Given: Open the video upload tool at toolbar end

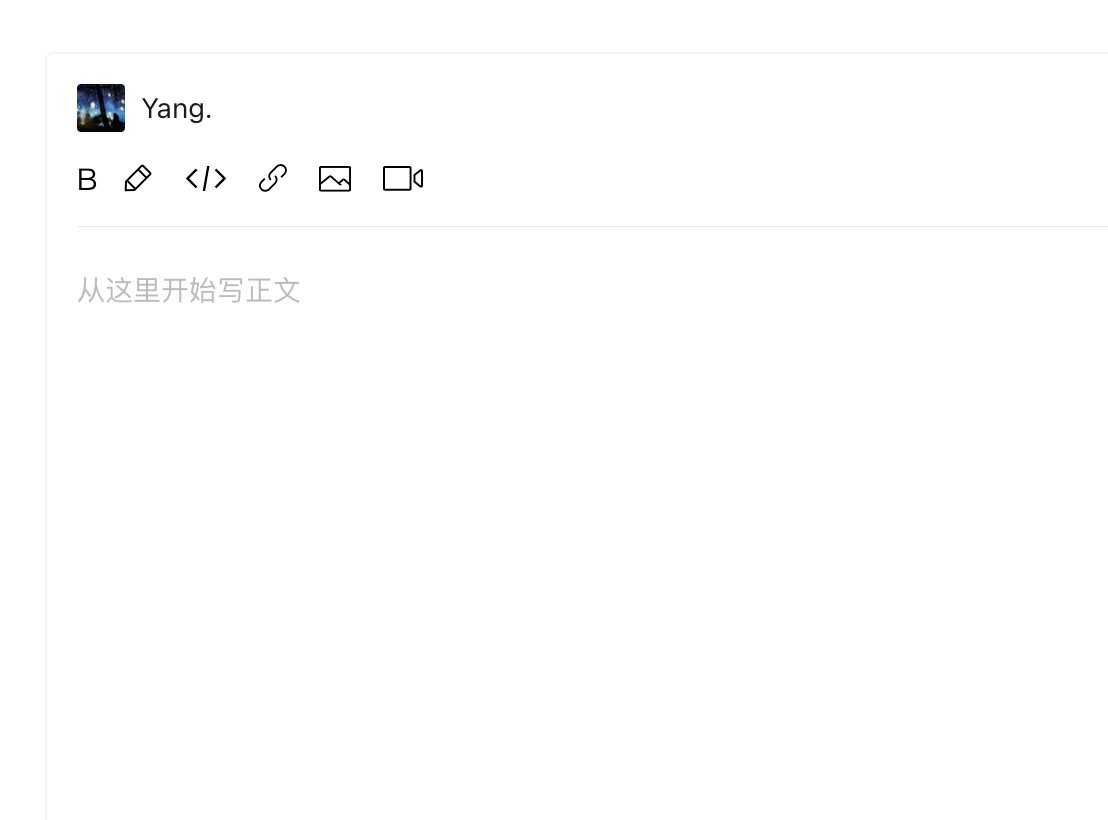Looking at the screenshot, I should point(403,178).
